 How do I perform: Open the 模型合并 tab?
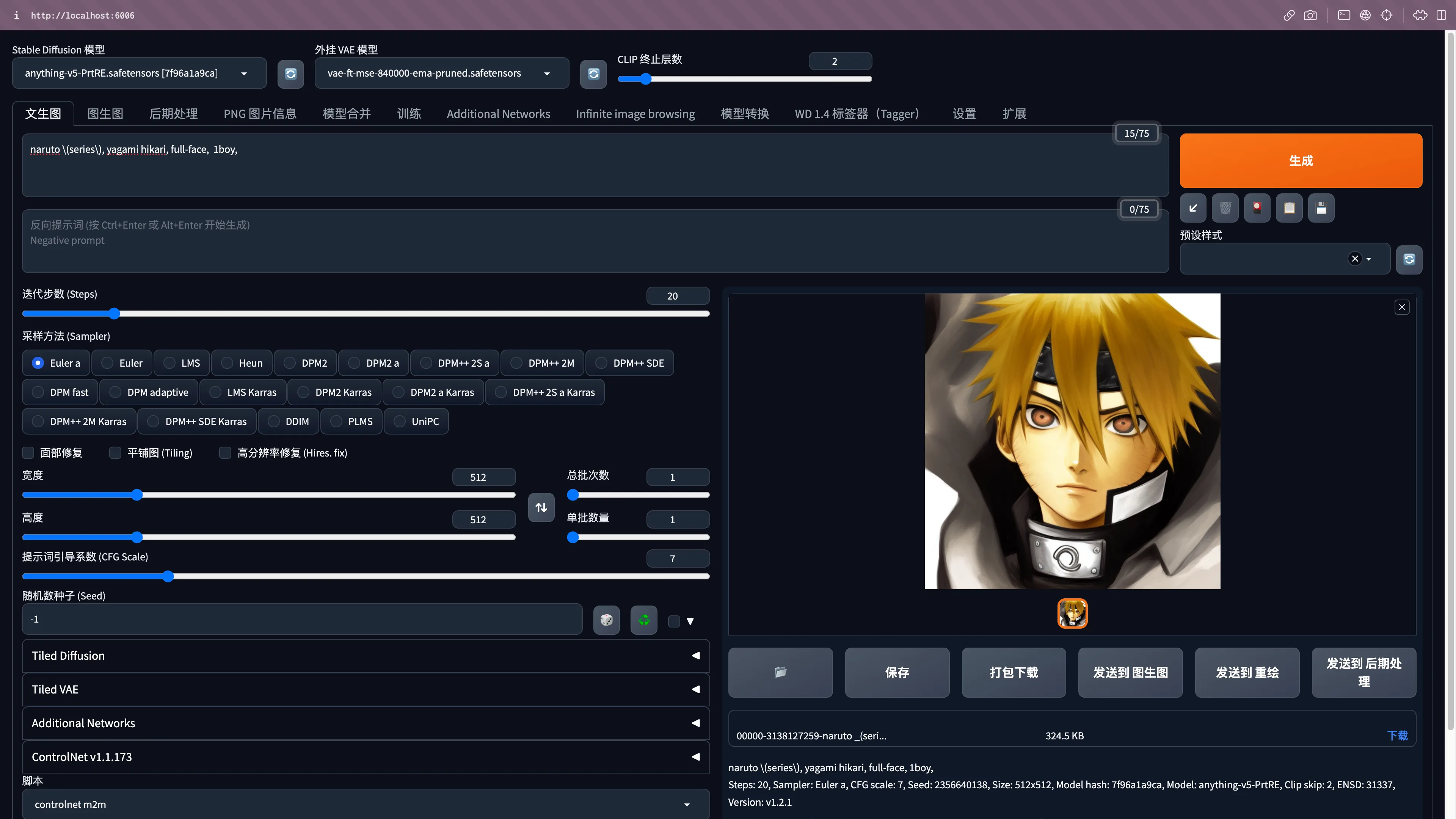pyautogui.click(x=347, y=114)
